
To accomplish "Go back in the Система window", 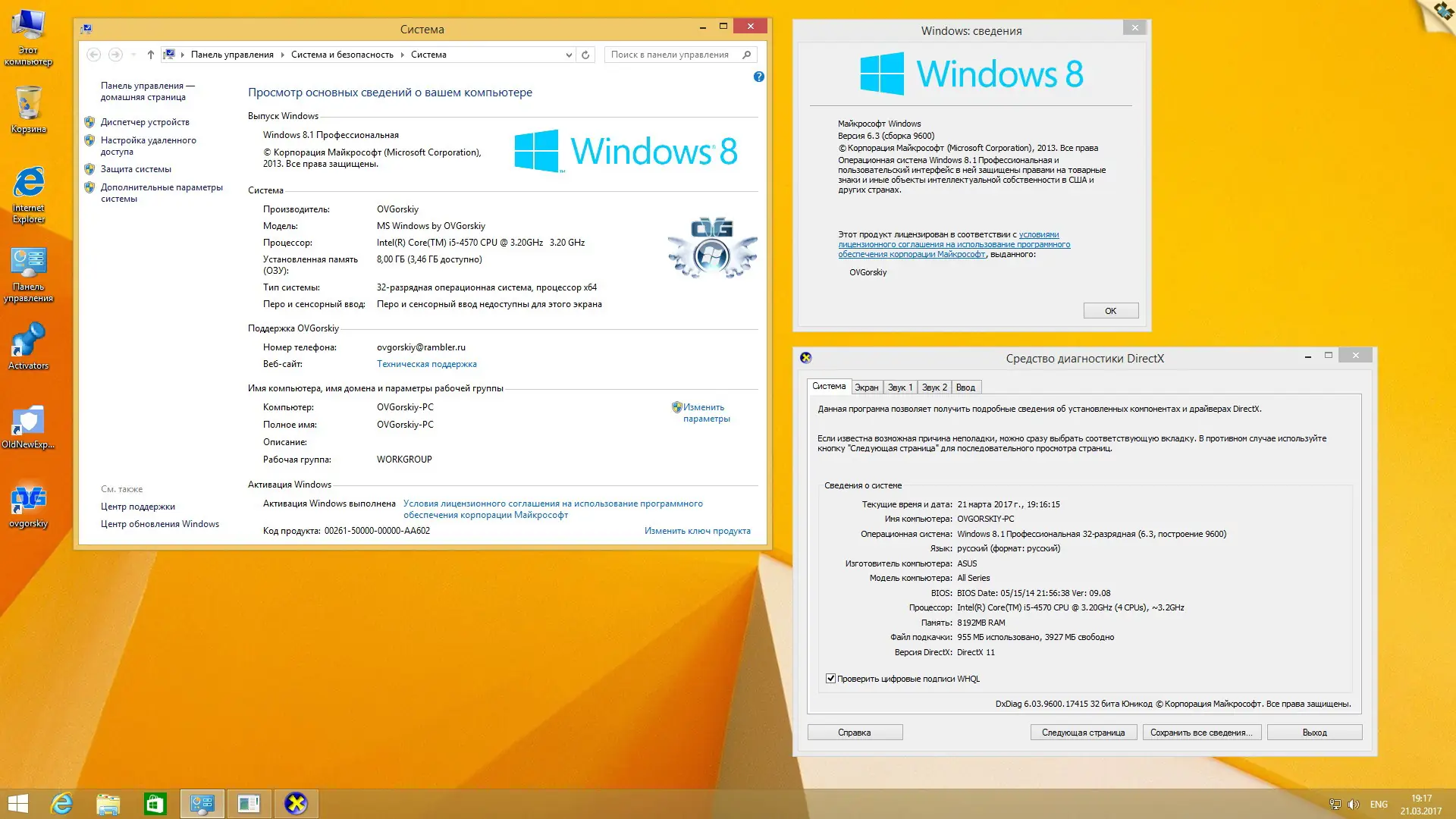I will (x=94, y=55).
